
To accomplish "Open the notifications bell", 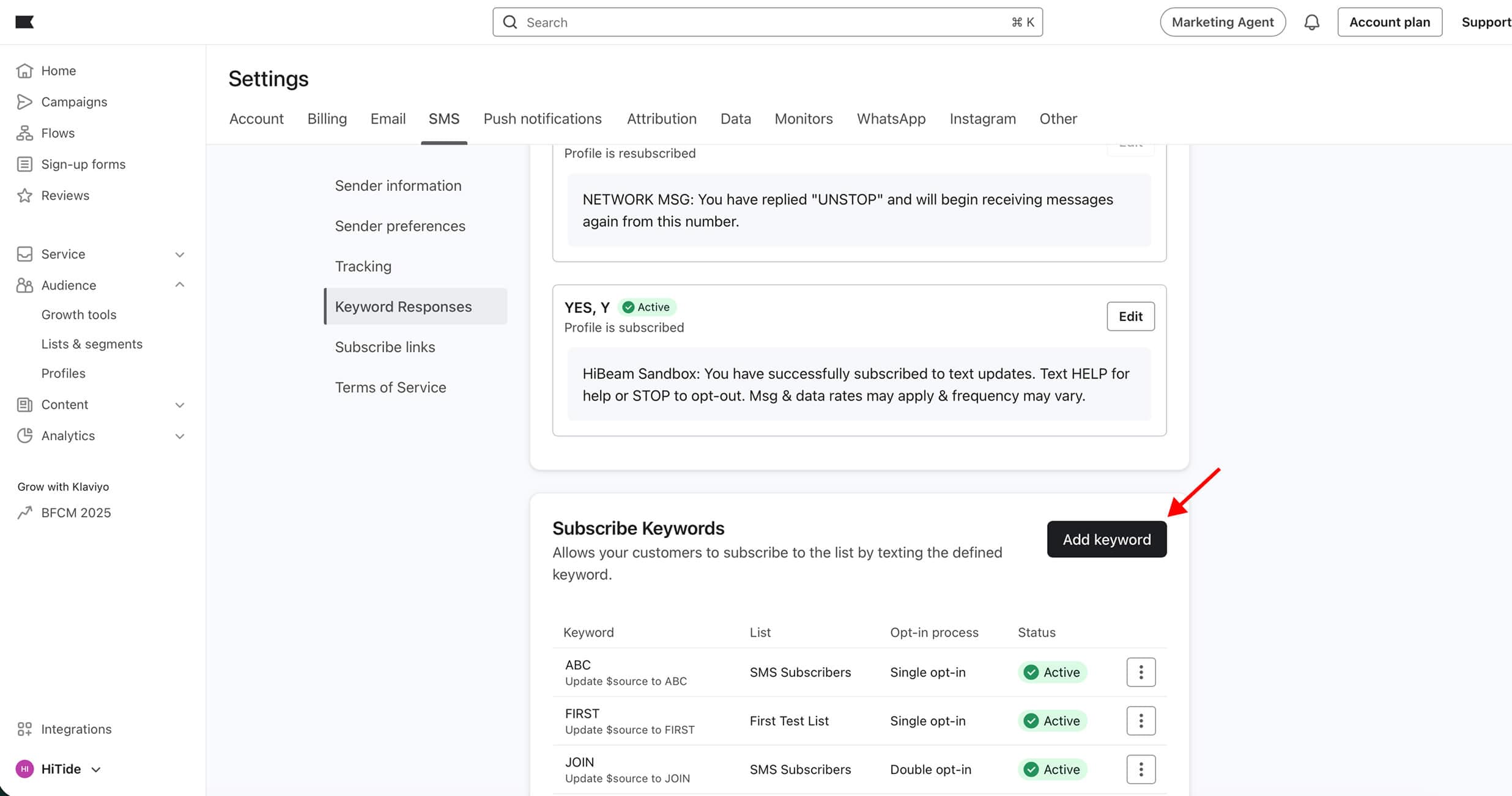I will click(x=1311, y=23).
